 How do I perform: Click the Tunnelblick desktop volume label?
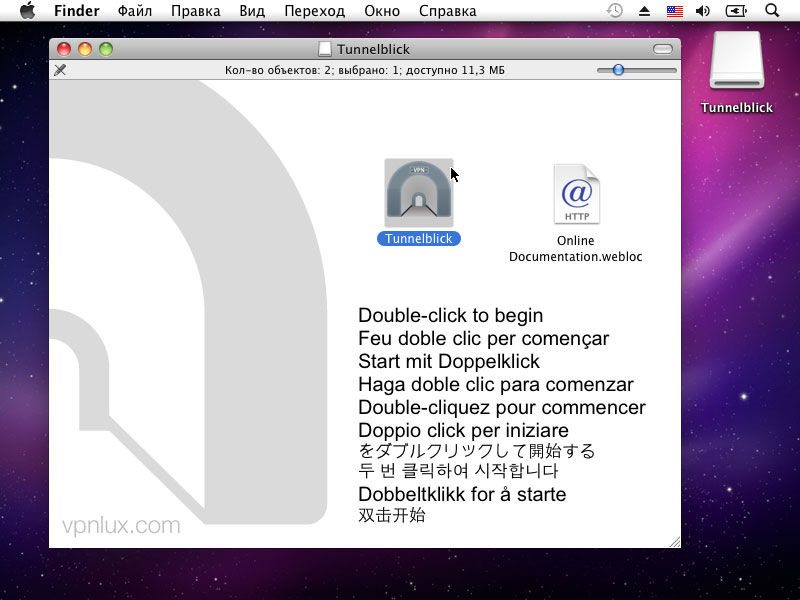pyautogui.click(x=737, y=108)
